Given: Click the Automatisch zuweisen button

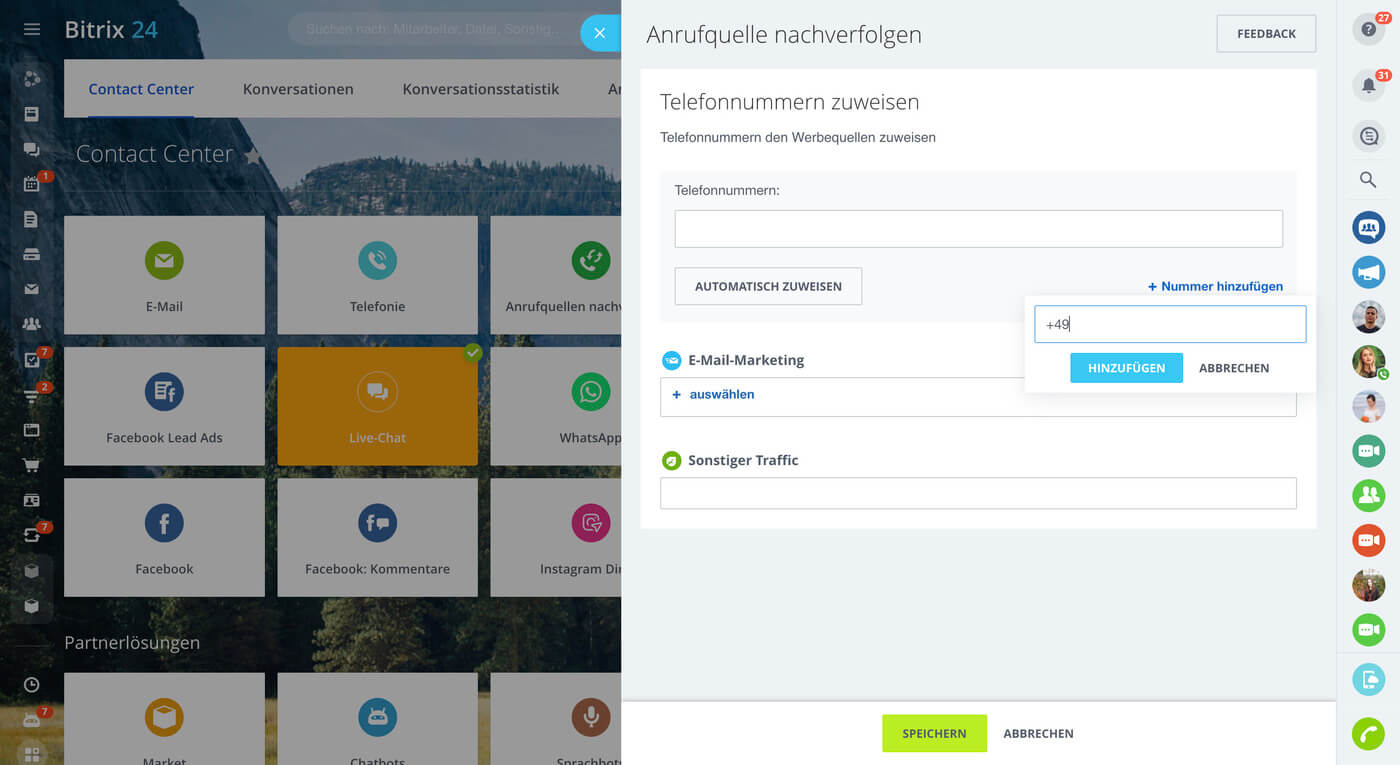Looking at the screenshot, I should (768, 286).
